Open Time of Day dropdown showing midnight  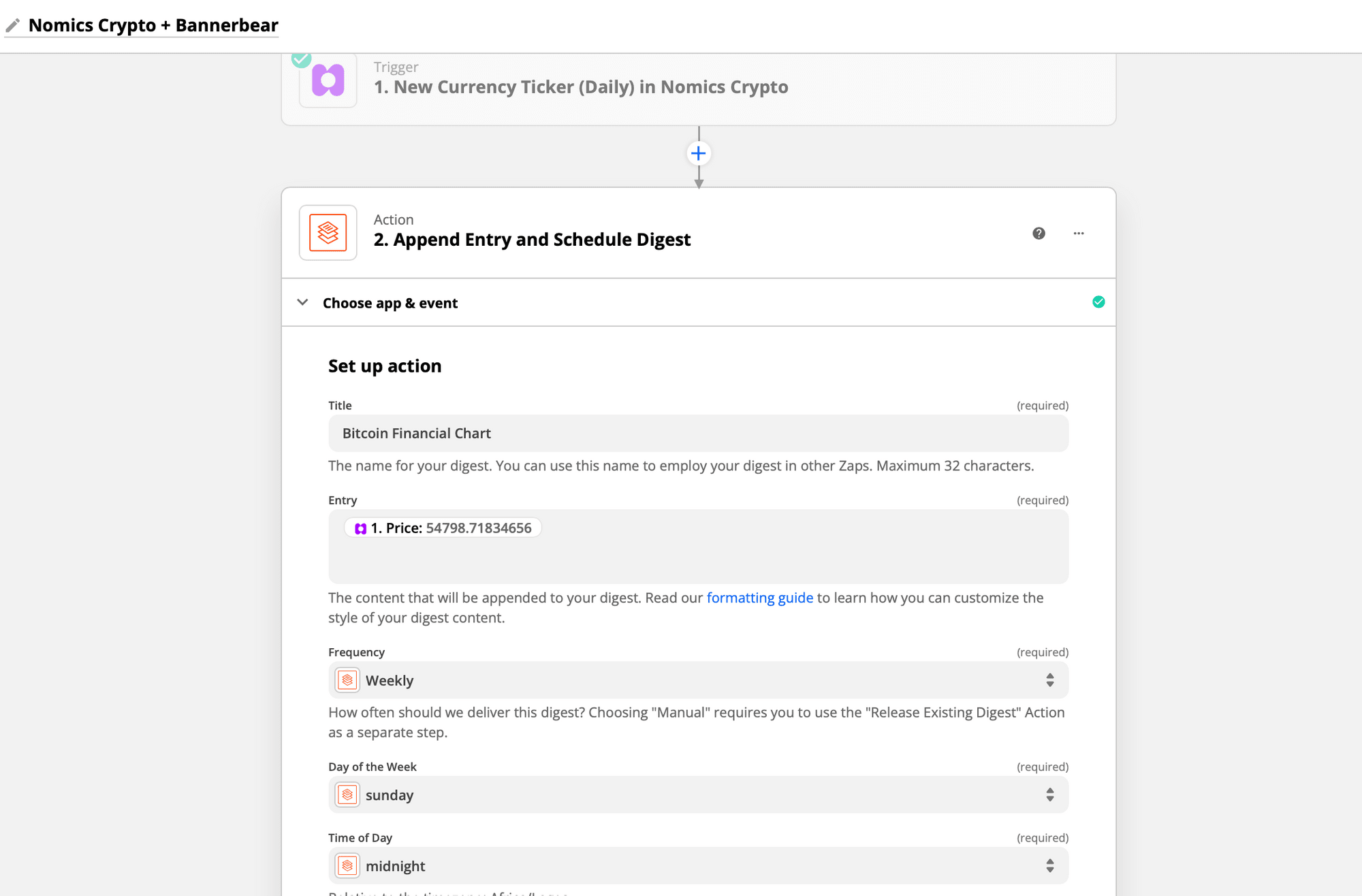coord(698,866)
